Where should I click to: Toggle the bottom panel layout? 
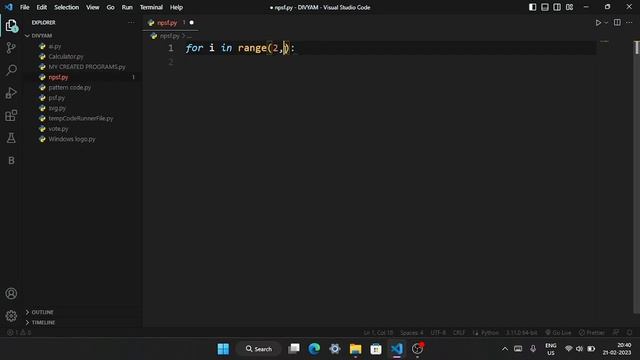click(x=544, y=7)
